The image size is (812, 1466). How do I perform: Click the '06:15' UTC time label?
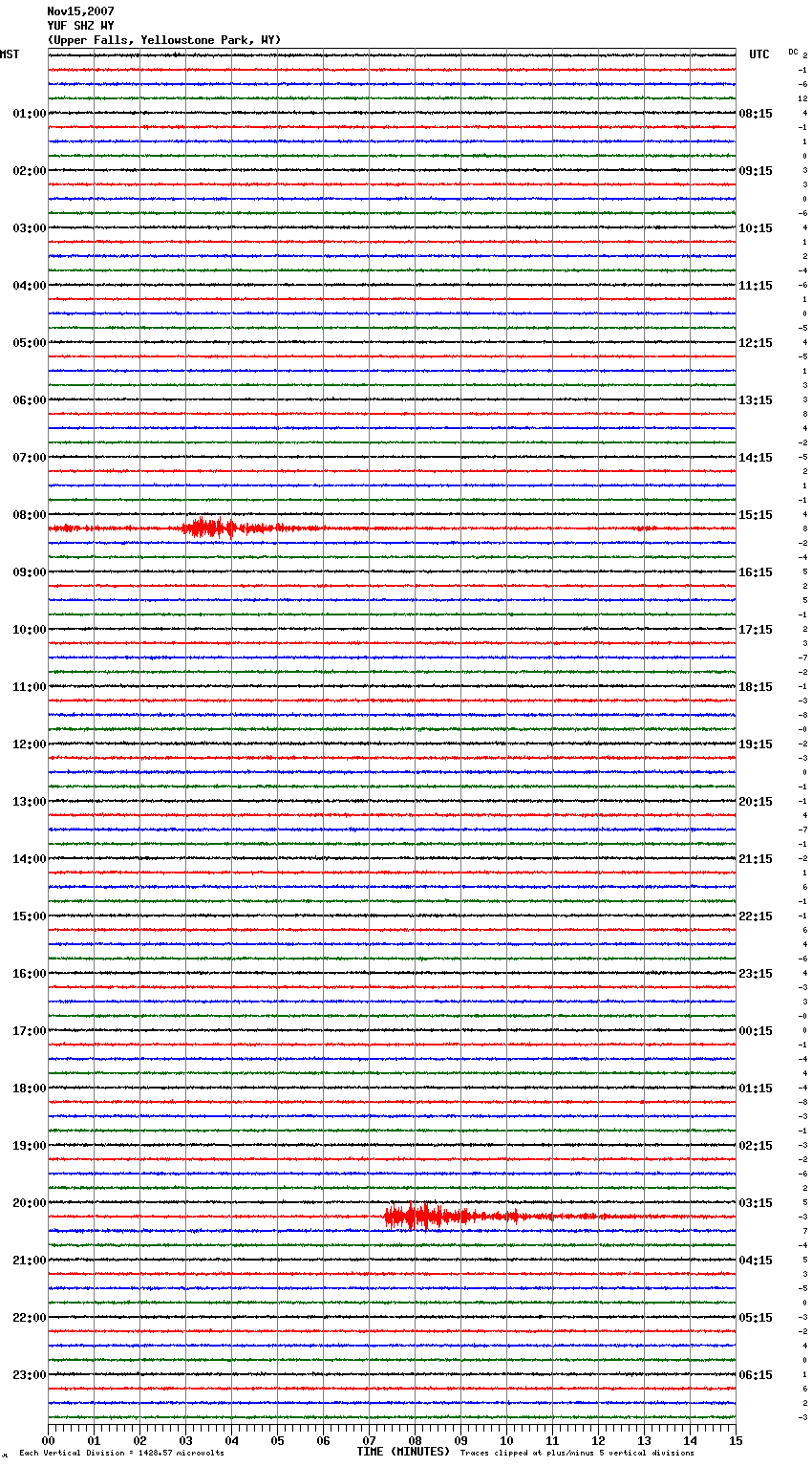pyautogui.click(x=756, y=1375)
